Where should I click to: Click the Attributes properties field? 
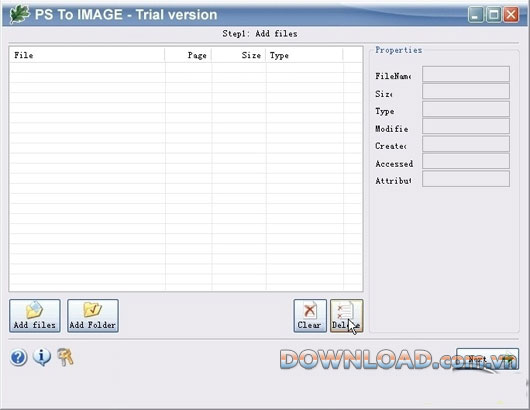pyautogui.click(x=466, y=179)
